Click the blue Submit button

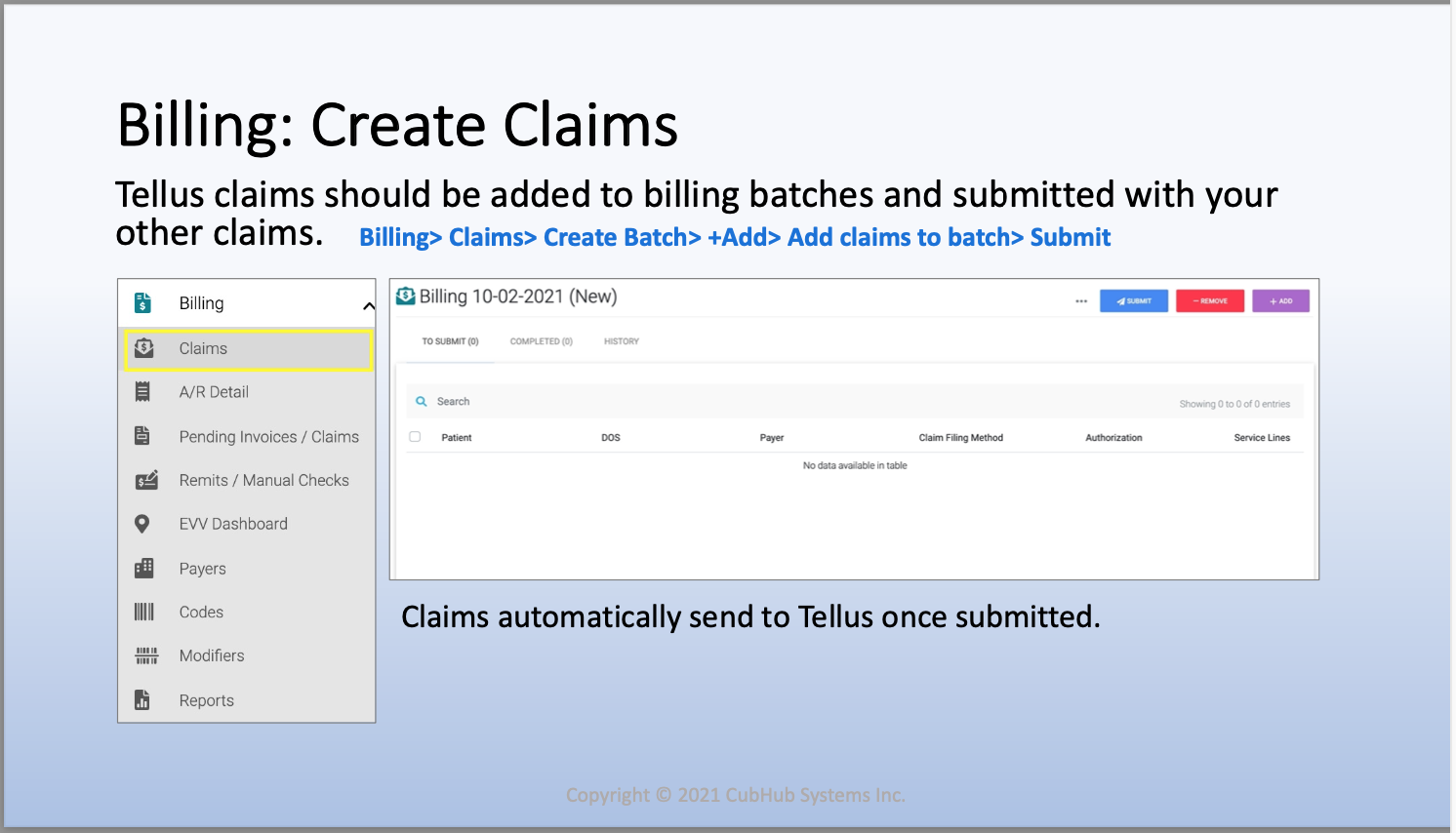1134,300
